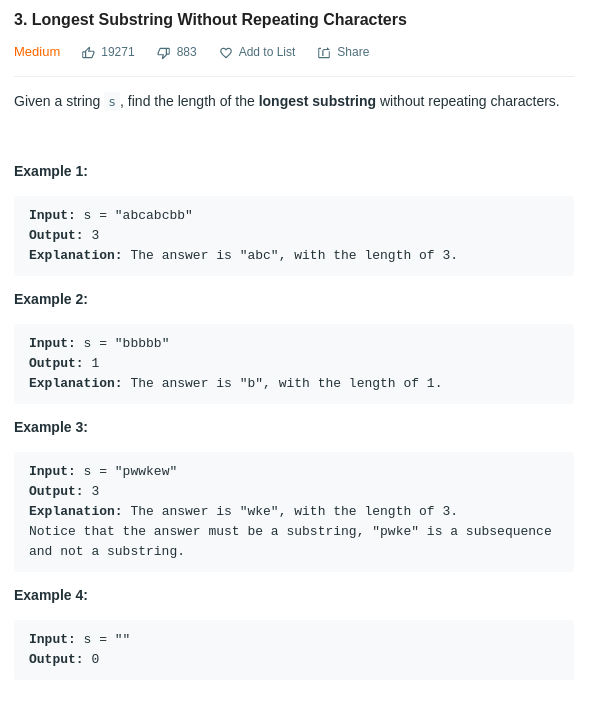This screenshot has height=703, width=593.
Task: Click the "abcabcbb" input in Example 1
Action: click(154, 215)
